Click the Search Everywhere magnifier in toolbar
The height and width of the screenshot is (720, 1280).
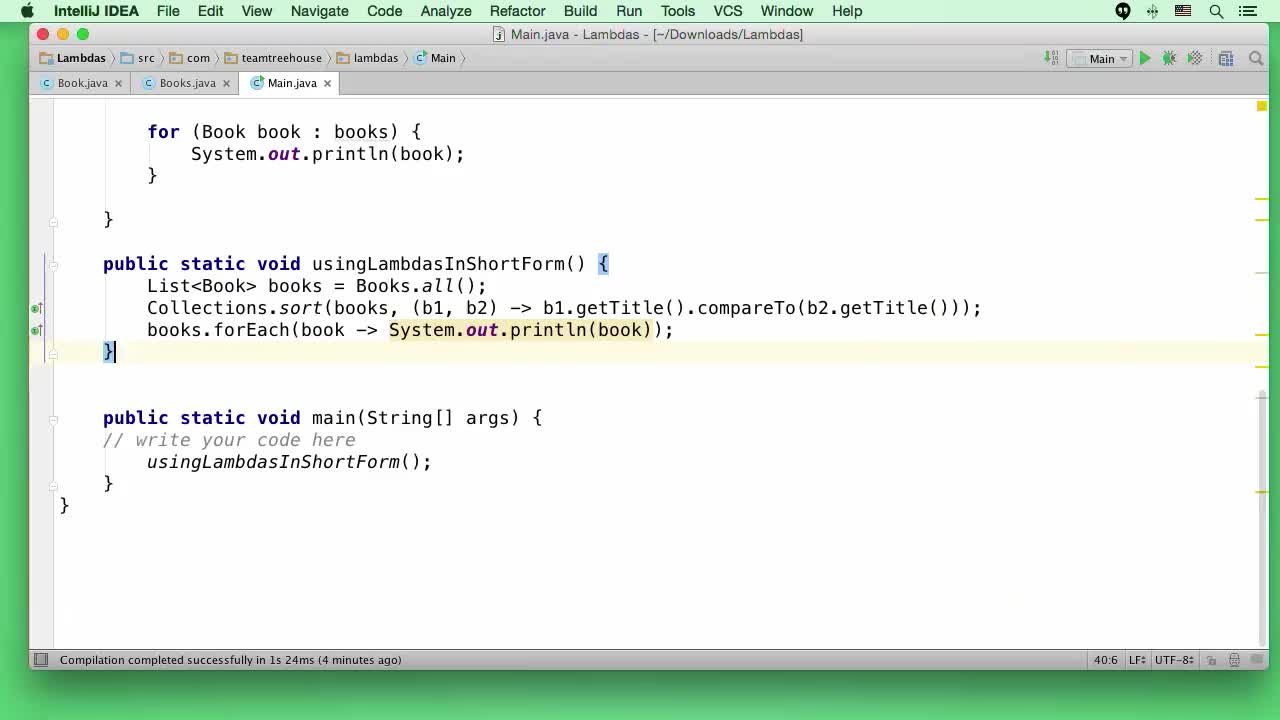click(1256, 58)
